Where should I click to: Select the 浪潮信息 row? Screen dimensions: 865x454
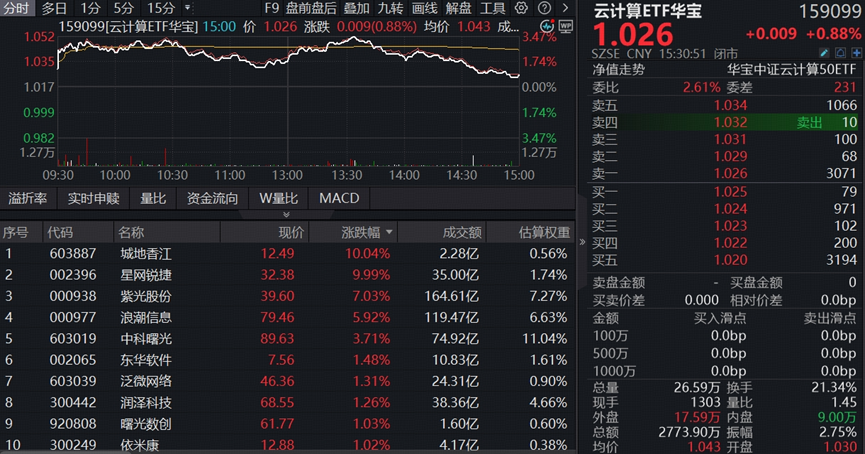click(x=287, y=317)
